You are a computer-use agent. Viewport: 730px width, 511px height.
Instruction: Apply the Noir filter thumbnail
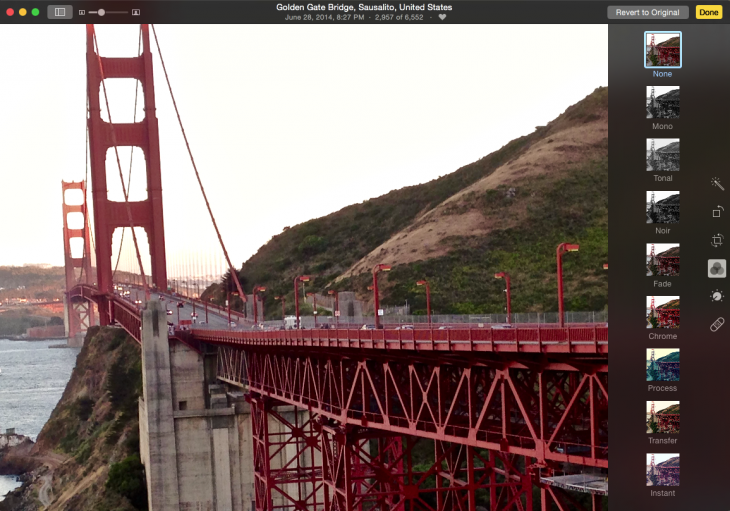(x=662, y=207)
